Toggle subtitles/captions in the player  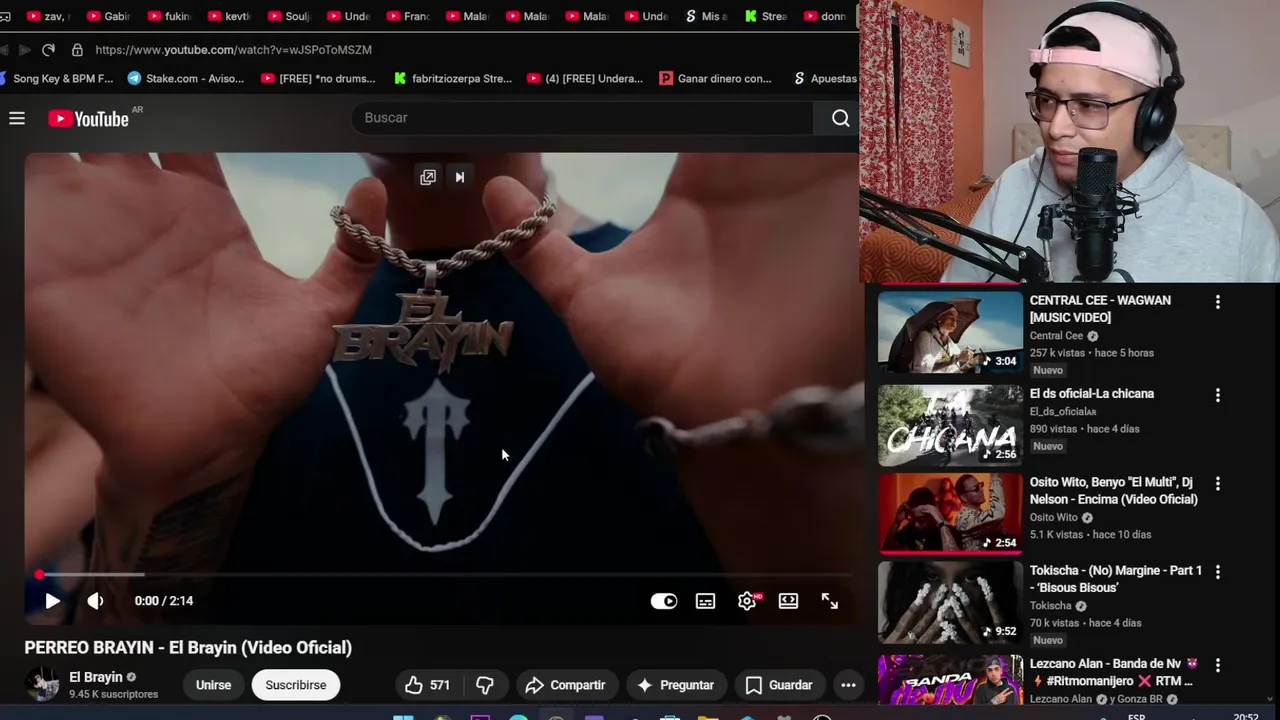tap(706, 601)
